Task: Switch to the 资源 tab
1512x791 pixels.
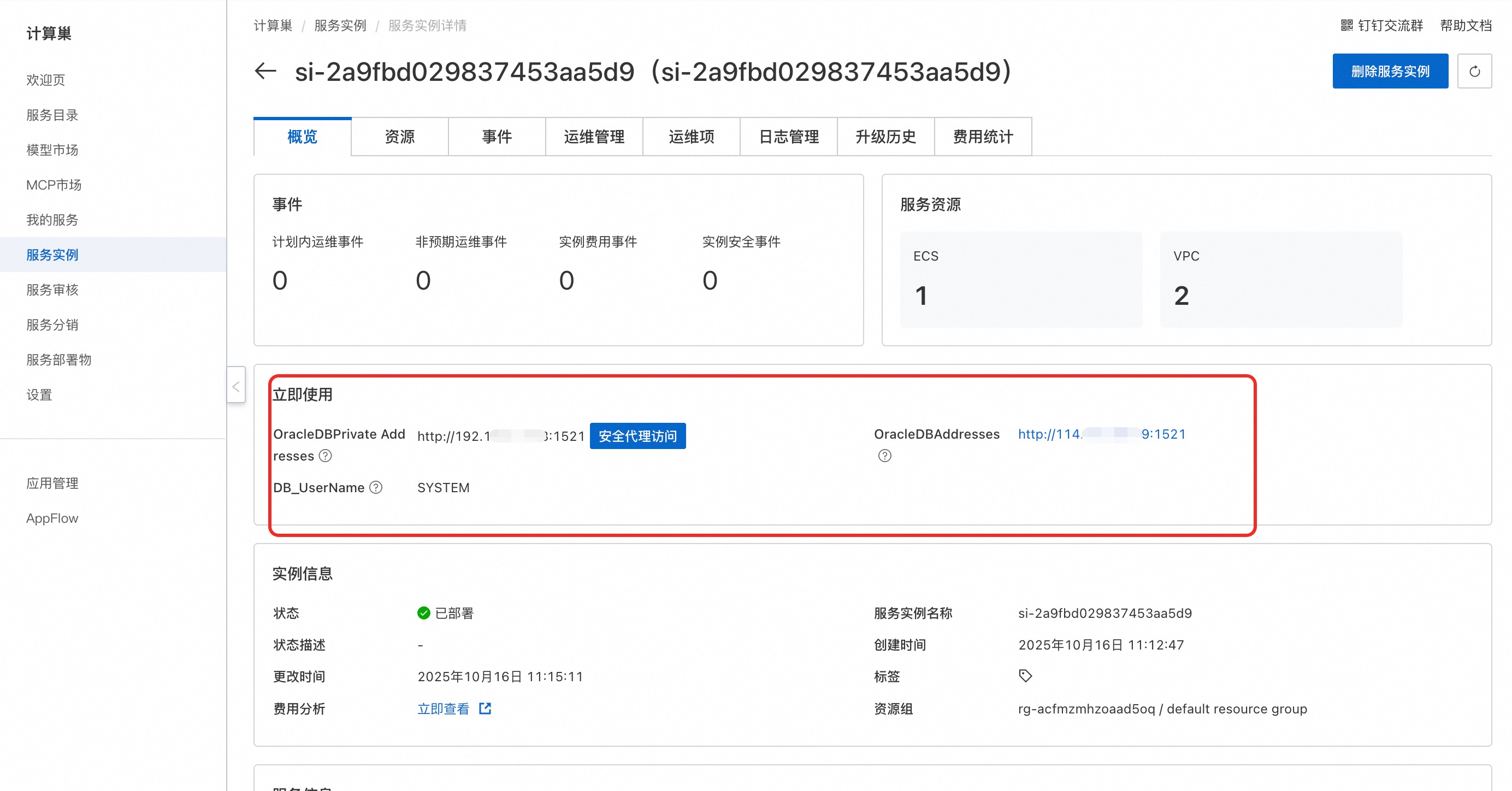Action: pos(399,137)
